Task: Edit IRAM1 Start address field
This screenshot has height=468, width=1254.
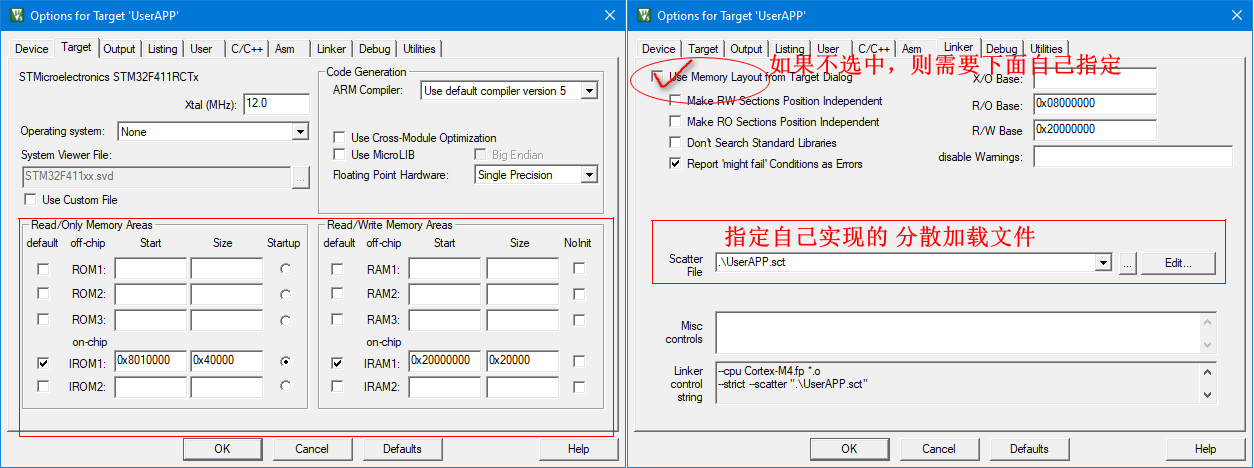Action: [x=445, y=361]
